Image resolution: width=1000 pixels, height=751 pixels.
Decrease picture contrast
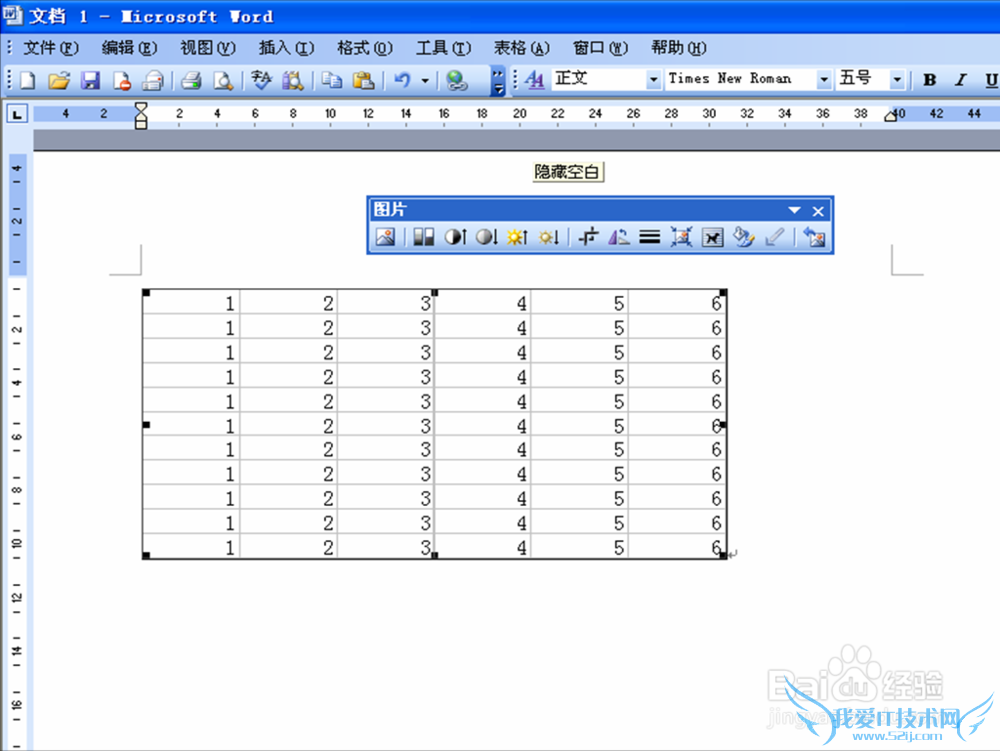click(487, 237)
